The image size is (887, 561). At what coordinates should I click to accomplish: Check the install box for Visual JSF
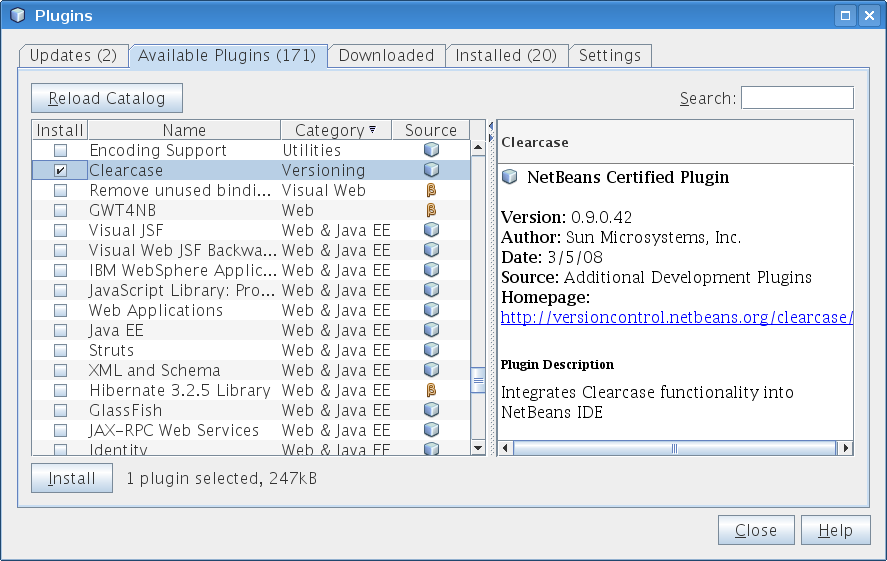coord(60,231)
